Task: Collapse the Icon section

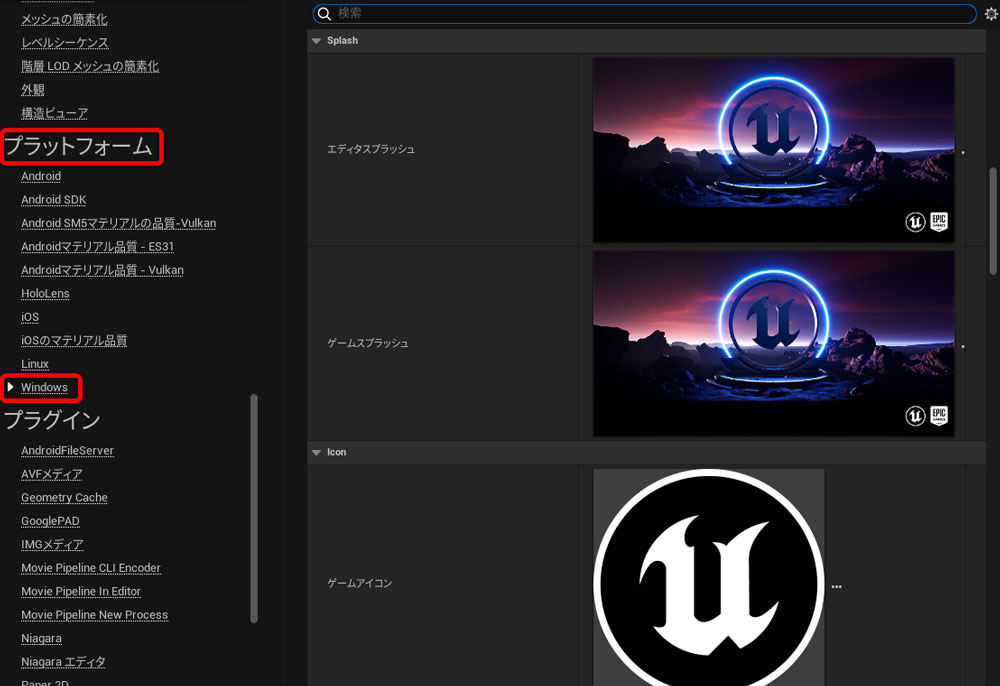Action: click(316, 453)
